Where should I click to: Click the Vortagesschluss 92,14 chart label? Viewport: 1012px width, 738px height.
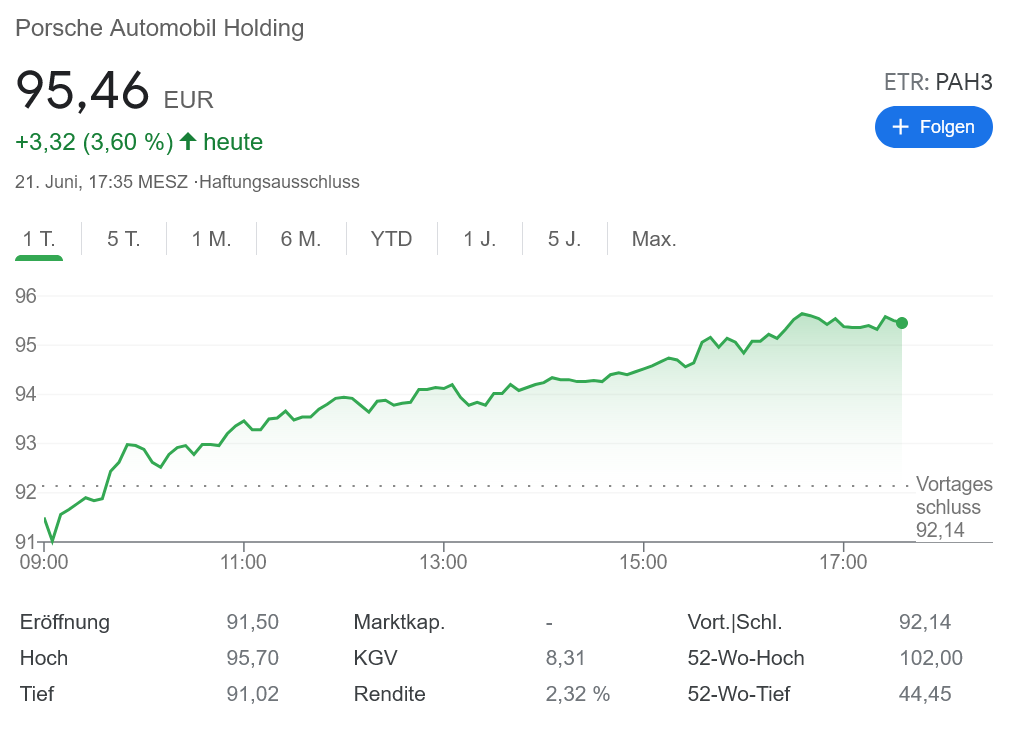pos(954,507)
